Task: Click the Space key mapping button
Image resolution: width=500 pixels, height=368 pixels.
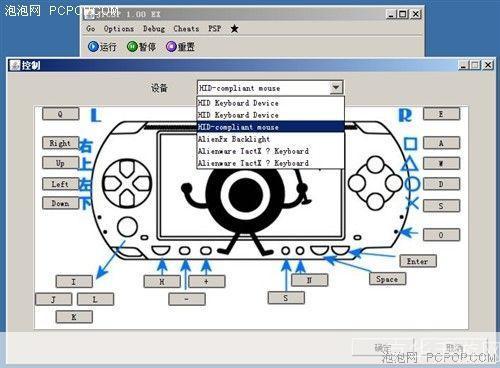Action: 388,279
